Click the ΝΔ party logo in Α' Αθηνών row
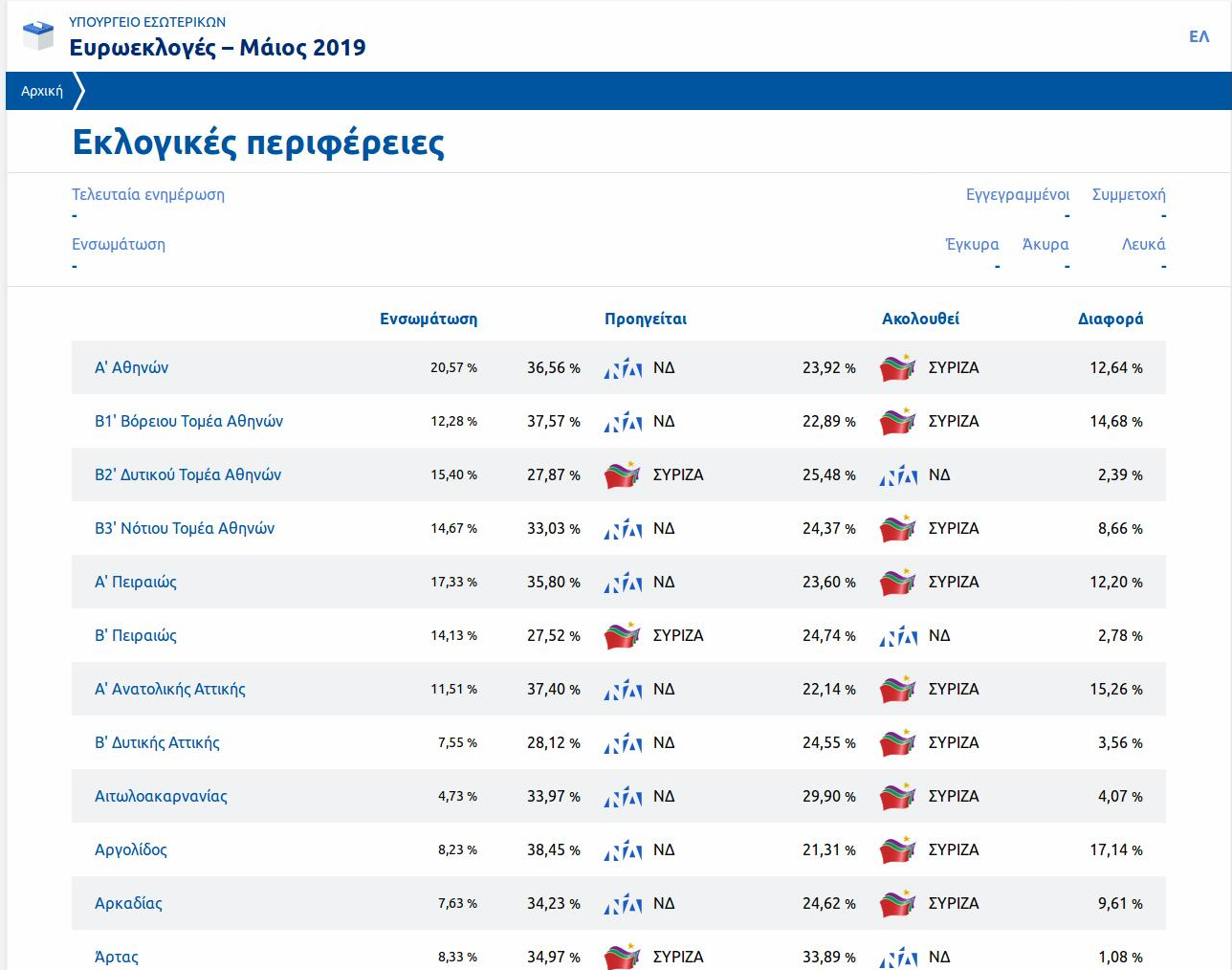The height and width of the screenshot is (970, 1232). pyautogui.click(x=623, y=368)
